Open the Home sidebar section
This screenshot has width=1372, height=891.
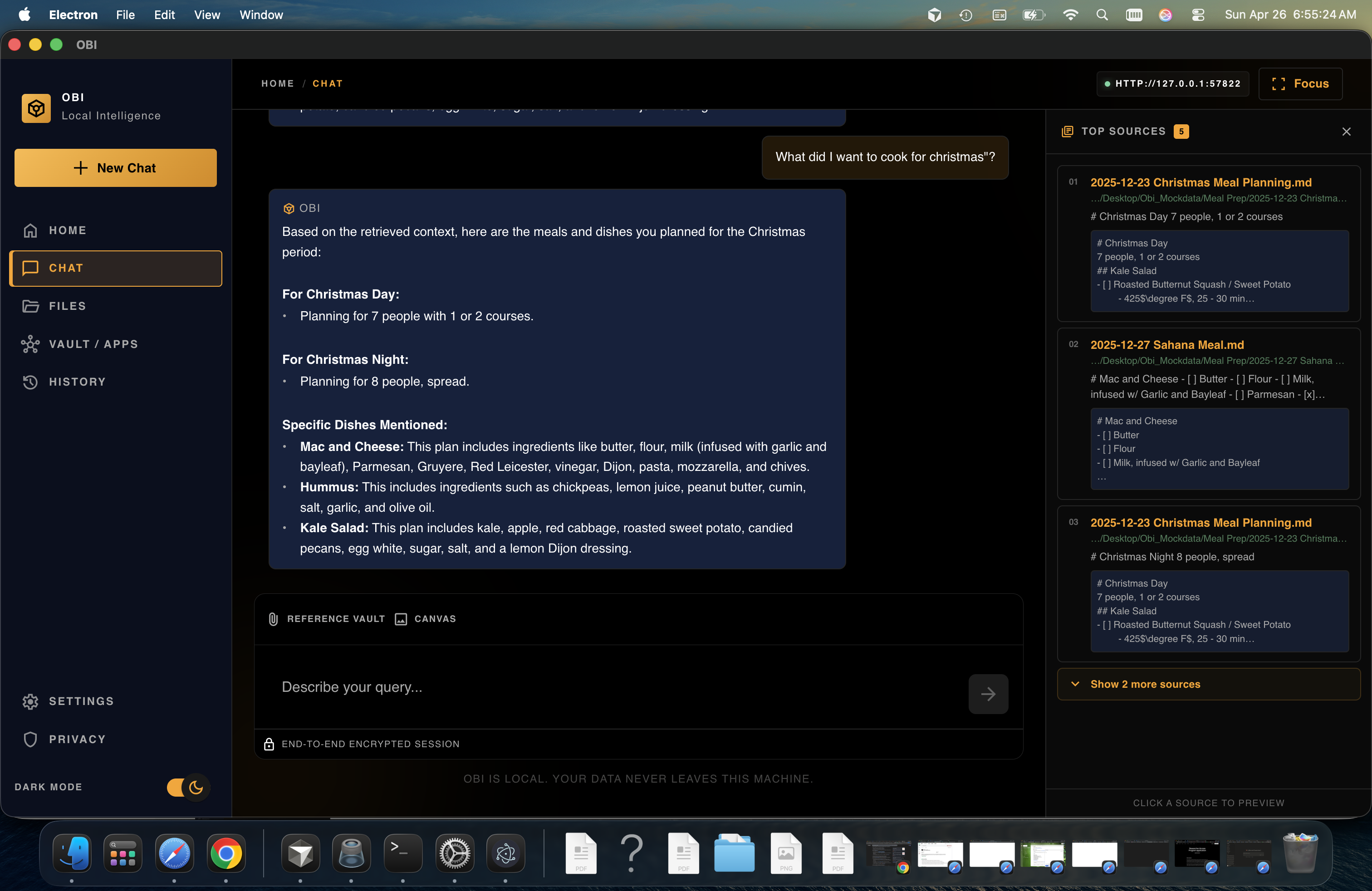coord(68,230)
